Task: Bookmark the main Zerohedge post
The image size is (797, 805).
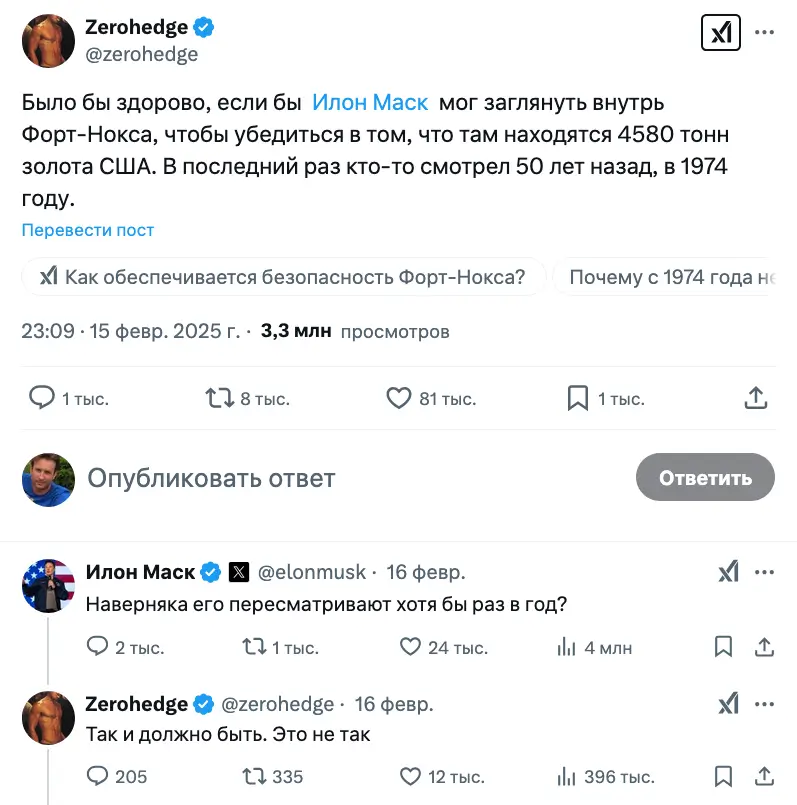Action: [x=578, y=398]
